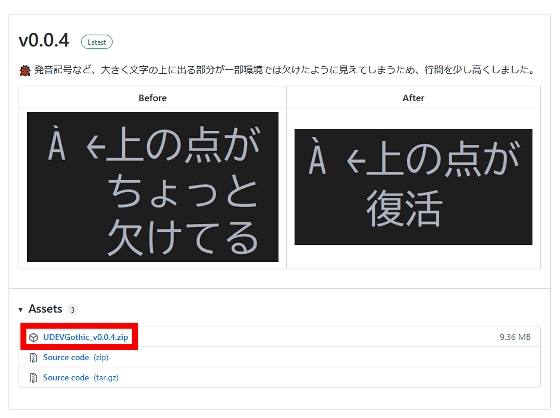Click the After column header
The width and height of the screenshot is (560, 418).
(x=413, y=98)
